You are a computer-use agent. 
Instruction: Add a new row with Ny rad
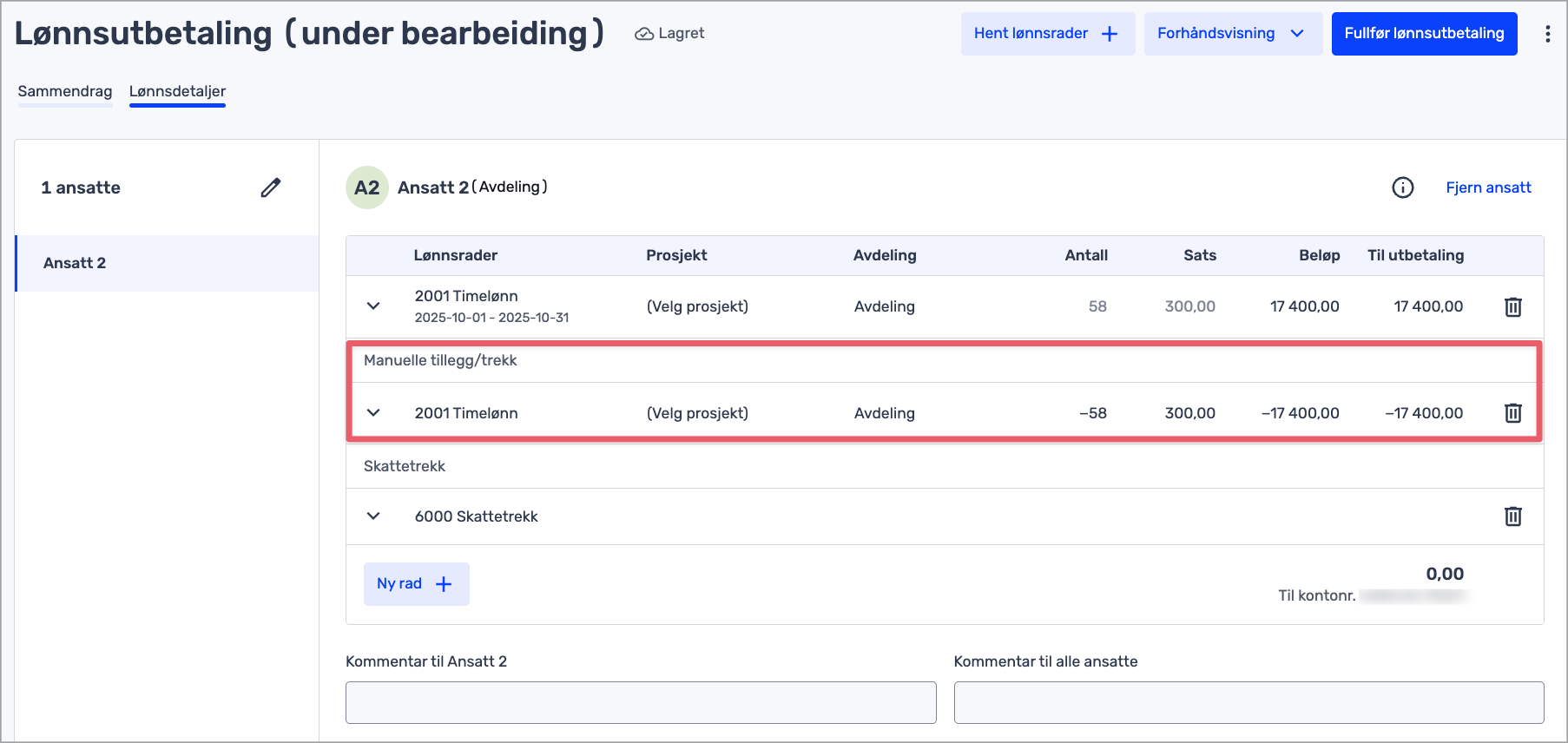coord(416,584)
